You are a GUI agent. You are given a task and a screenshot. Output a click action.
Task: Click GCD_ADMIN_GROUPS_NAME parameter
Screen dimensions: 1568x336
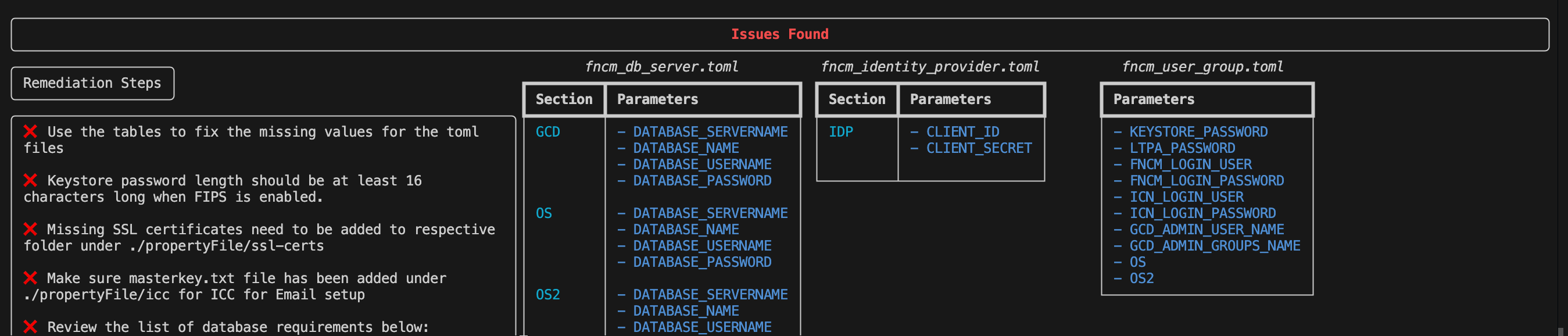(x=1215, y=246)
